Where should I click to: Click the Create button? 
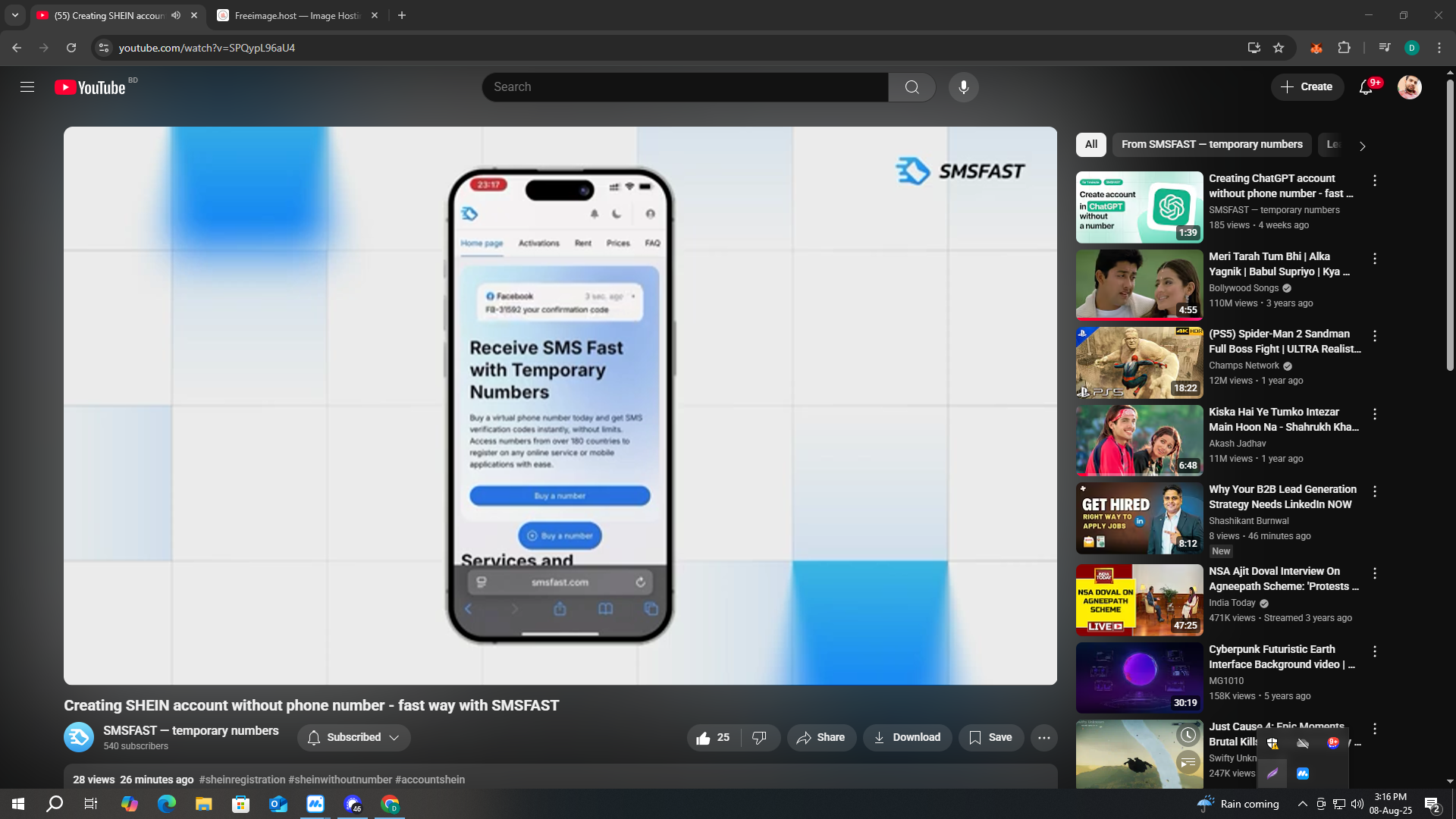coord(1307,87)
